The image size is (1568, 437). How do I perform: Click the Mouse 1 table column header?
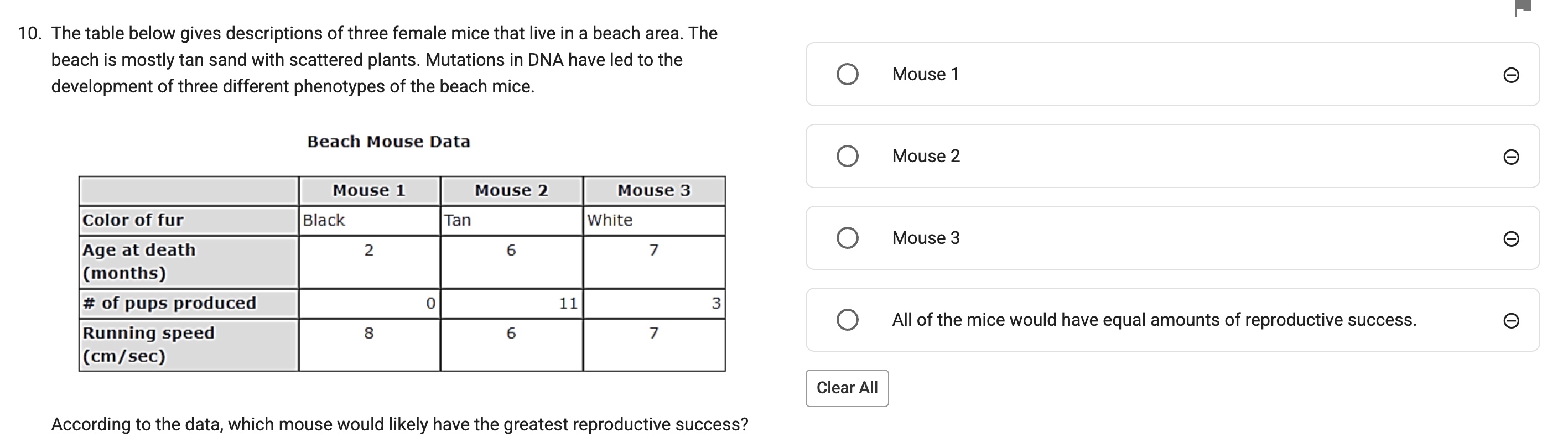coord(369,190)
